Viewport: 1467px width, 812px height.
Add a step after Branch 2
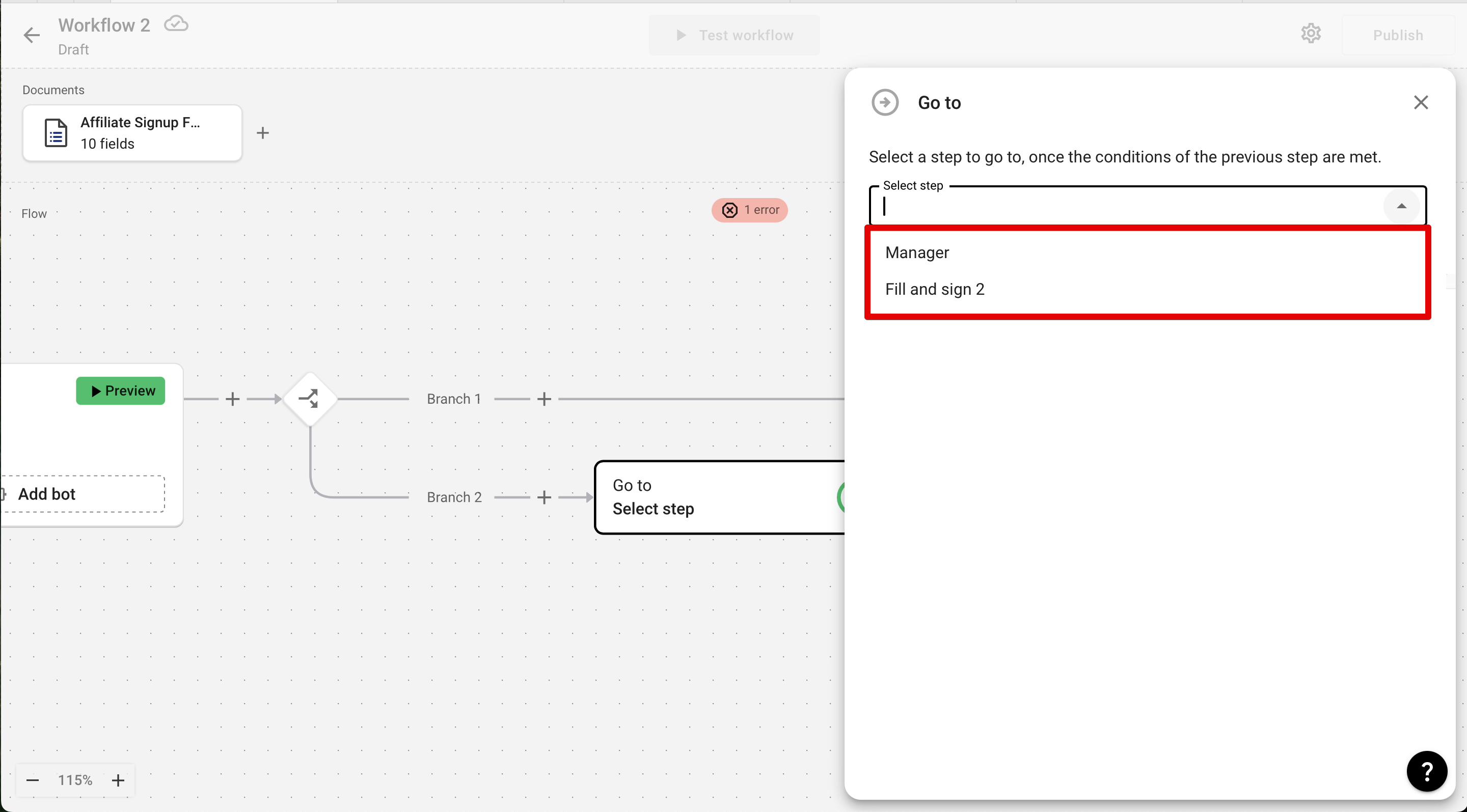(545, 497)
